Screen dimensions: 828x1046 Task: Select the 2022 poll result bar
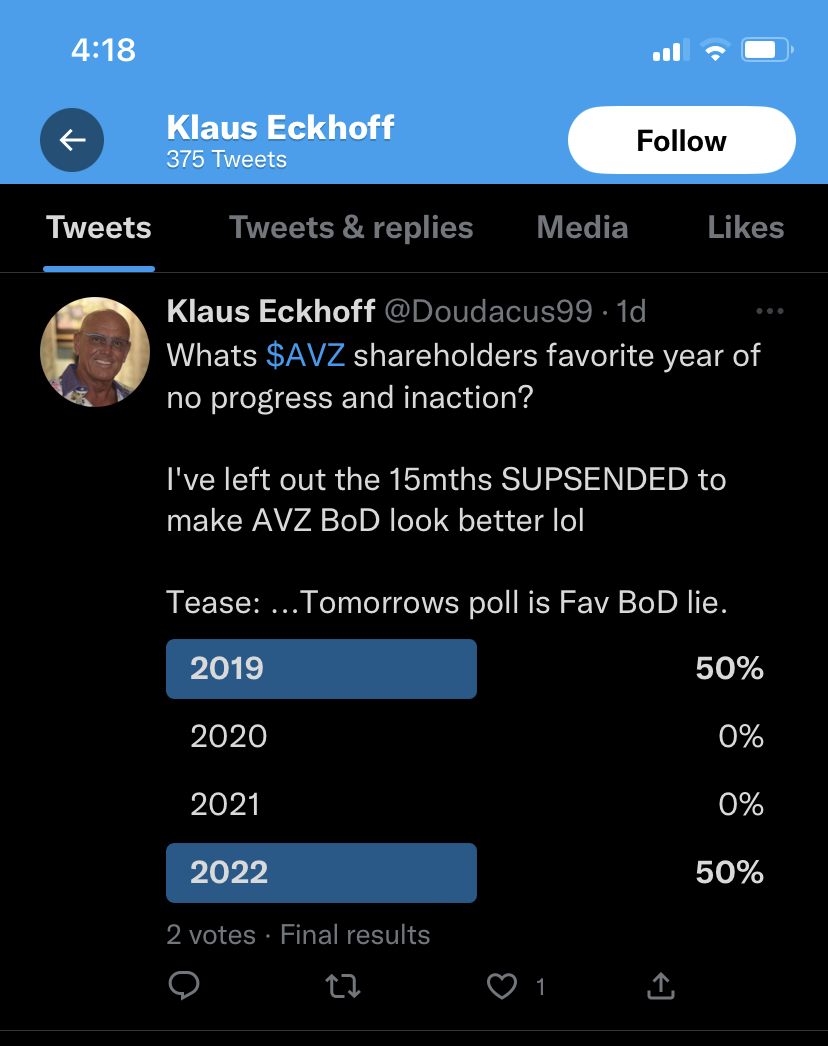tap(321, 873)
